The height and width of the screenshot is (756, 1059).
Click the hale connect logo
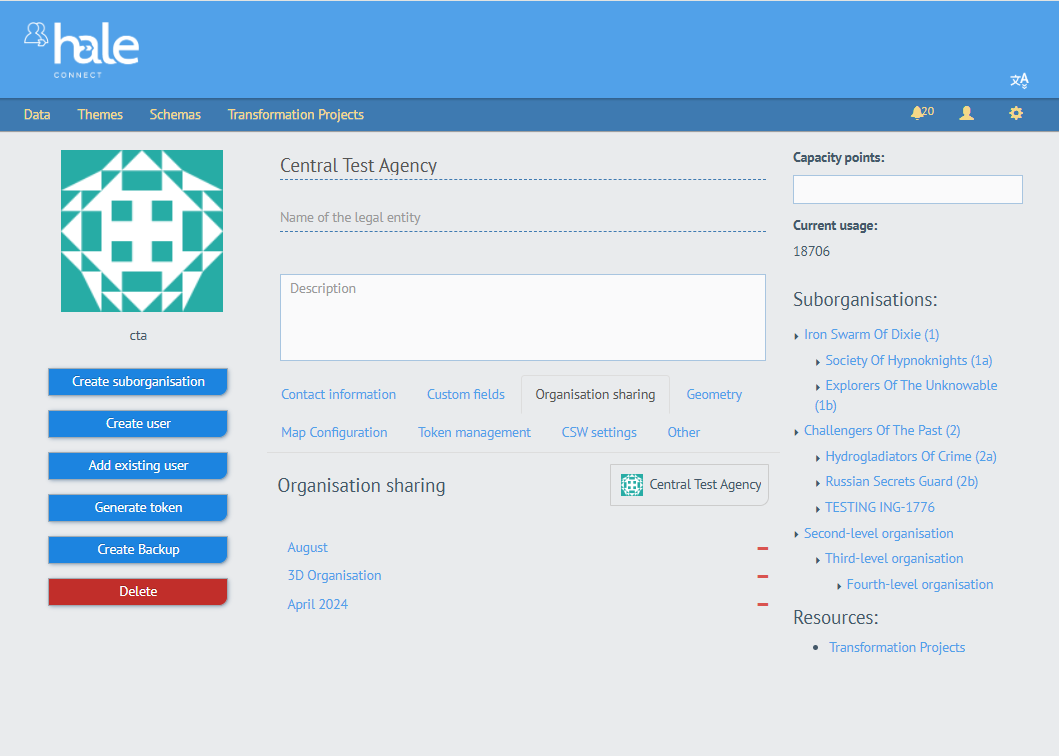[84, 47]
